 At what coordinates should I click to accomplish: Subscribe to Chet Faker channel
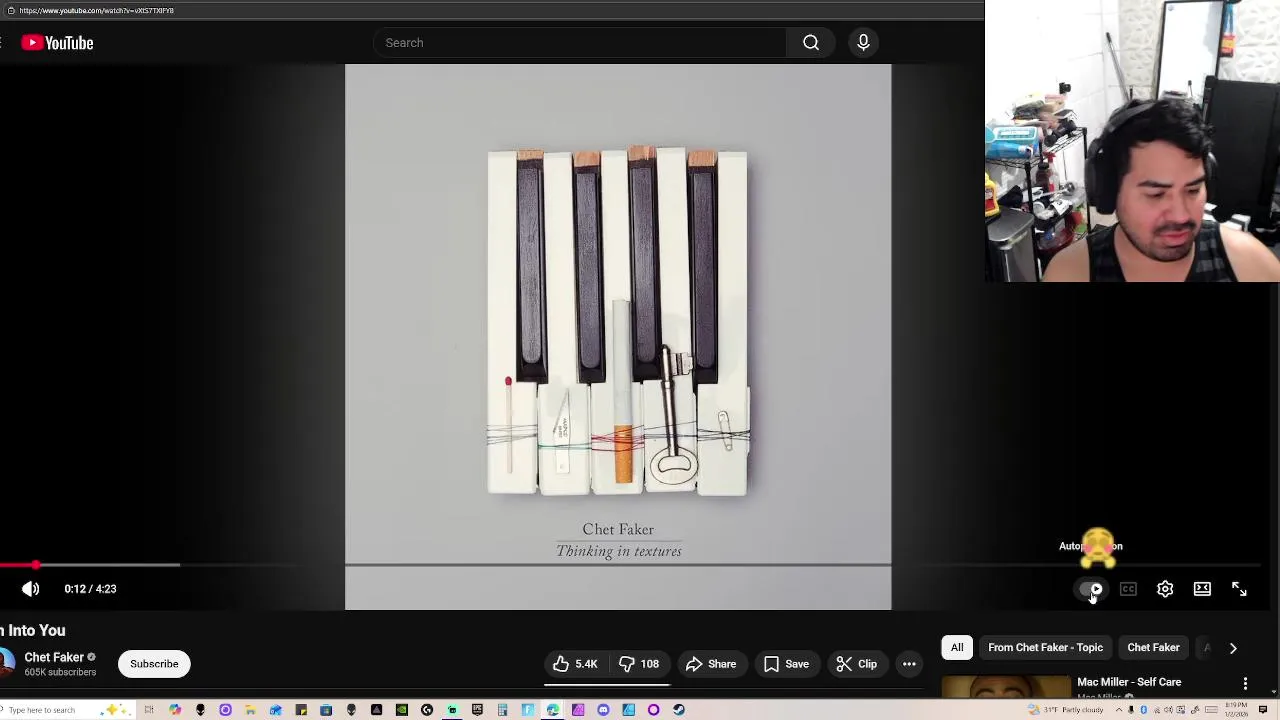154,664
